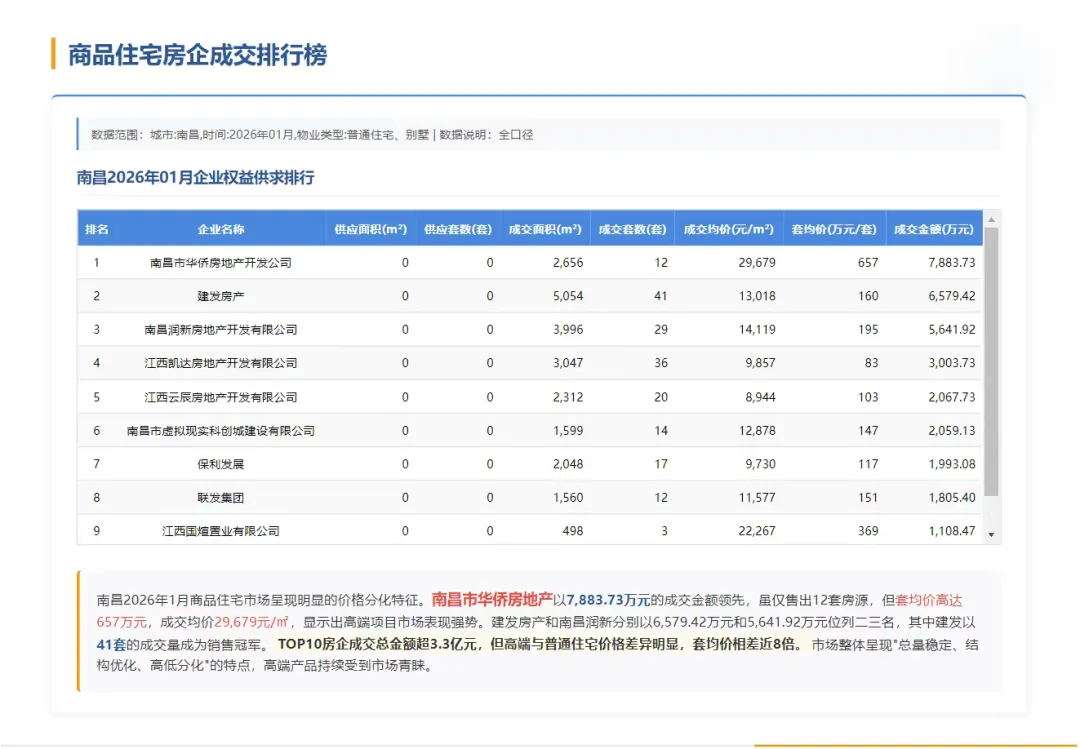This screenshot has width=1080, height=749.
Task: Sort by 成交均价(元/m²) column header
Action: click(729, 229)
